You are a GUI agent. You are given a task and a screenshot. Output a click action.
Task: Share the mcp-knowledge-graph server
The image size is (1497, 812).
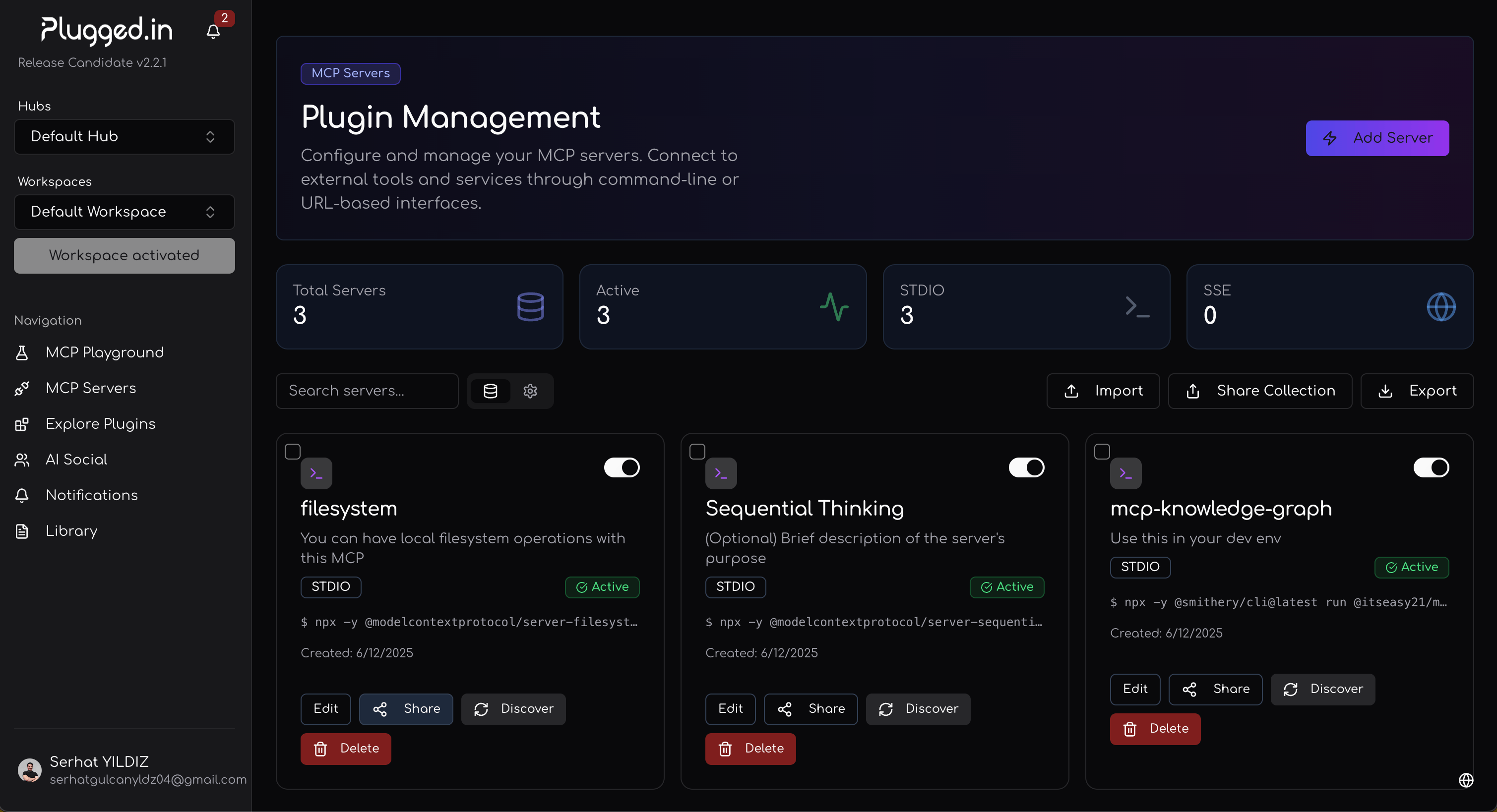pos(1215,690)
